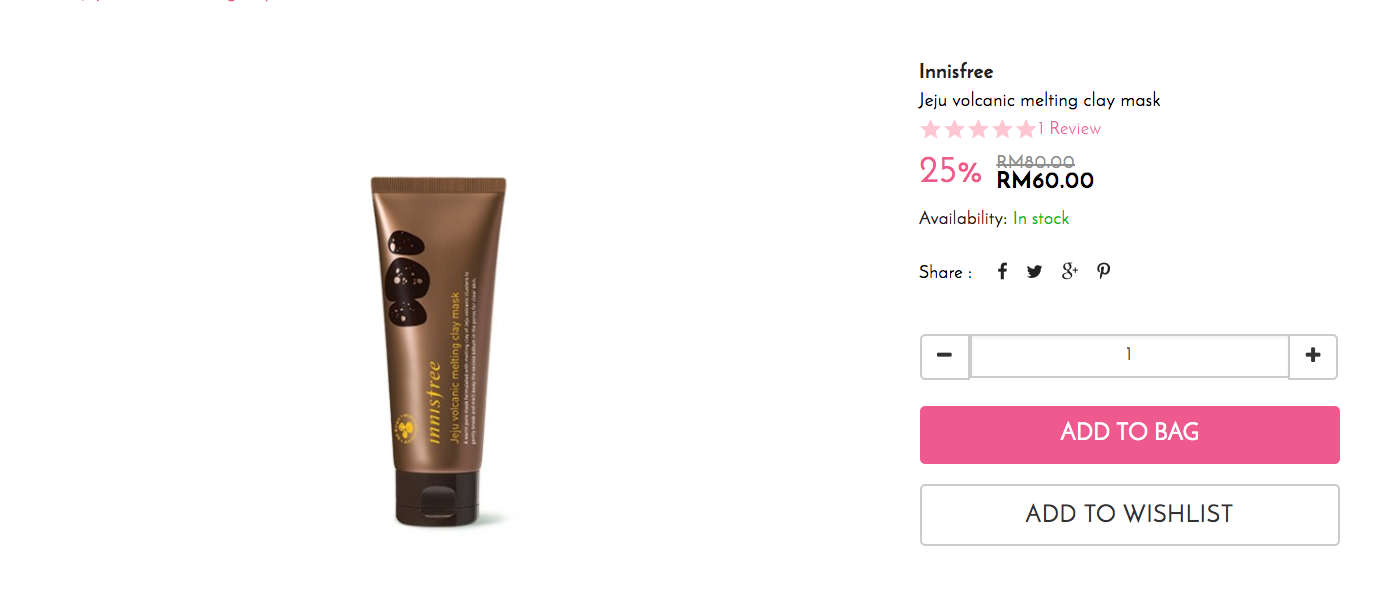
Task: Select the fifth rating star
Action: click(1026, 129)
